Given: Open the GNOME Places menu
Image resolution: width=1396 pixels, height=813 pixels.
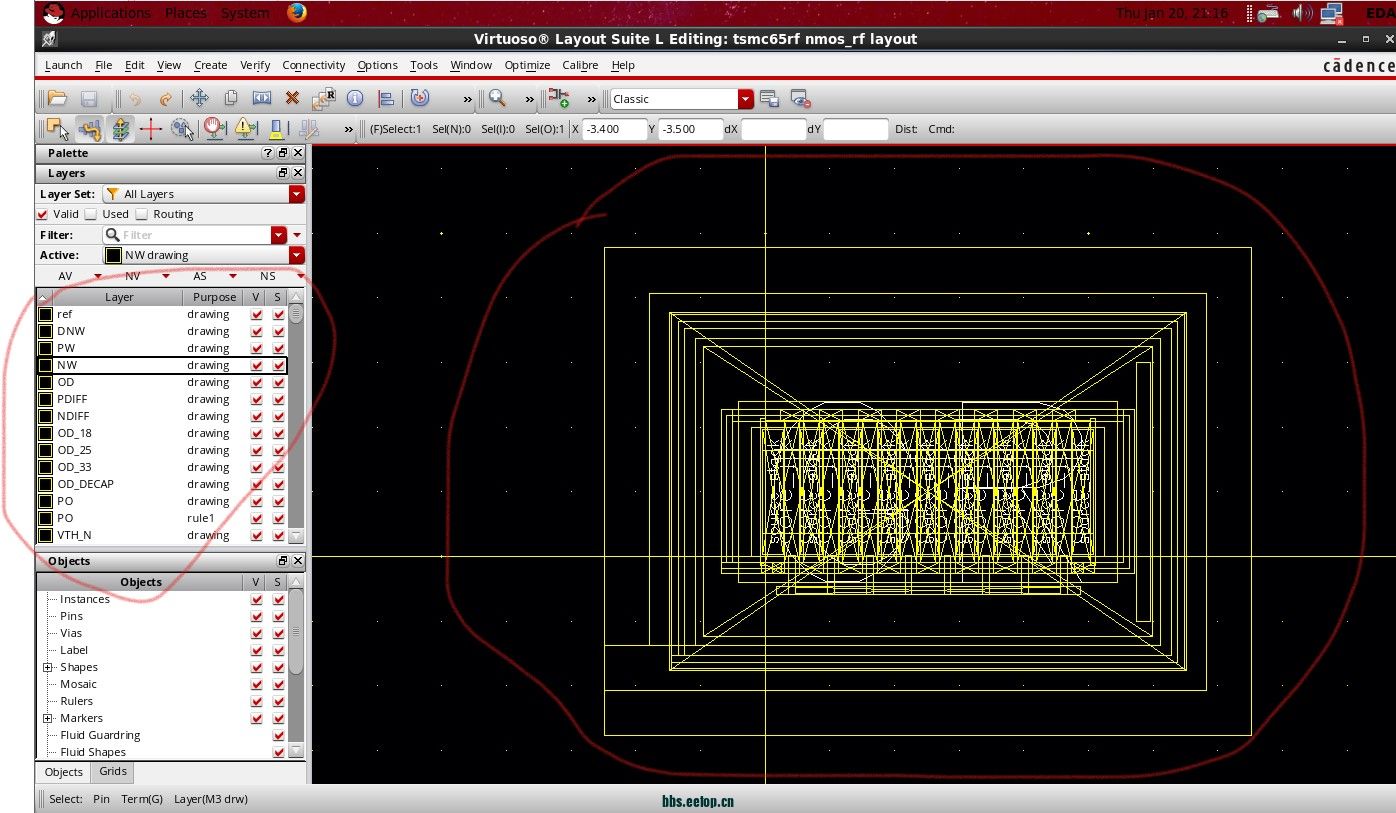Looking at the screenshot, I should pyautogui.click(x=186, y=13).
